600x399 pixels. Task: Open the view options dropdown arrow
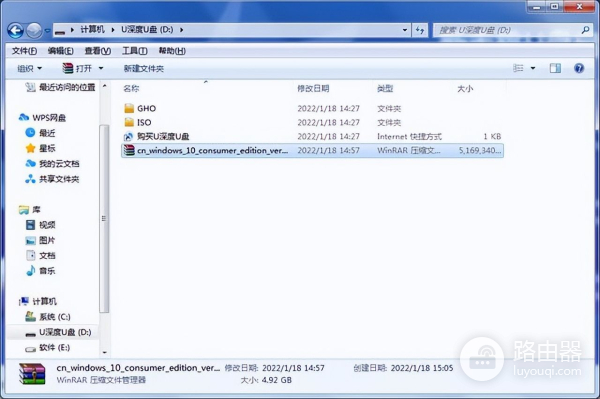point(533,68)
